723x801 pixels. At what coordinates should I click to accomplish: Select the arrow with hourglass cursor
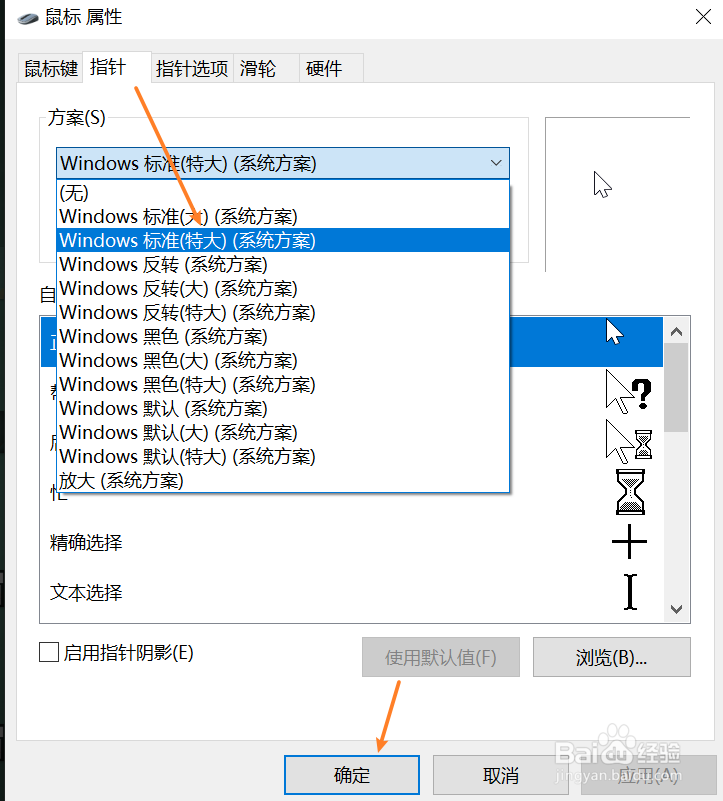(x=628, y=442)
